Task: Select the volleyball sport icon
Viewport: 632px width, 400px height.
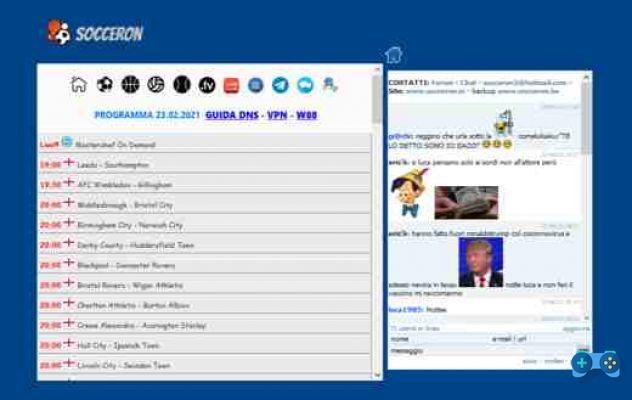Action: pos(156,85)
